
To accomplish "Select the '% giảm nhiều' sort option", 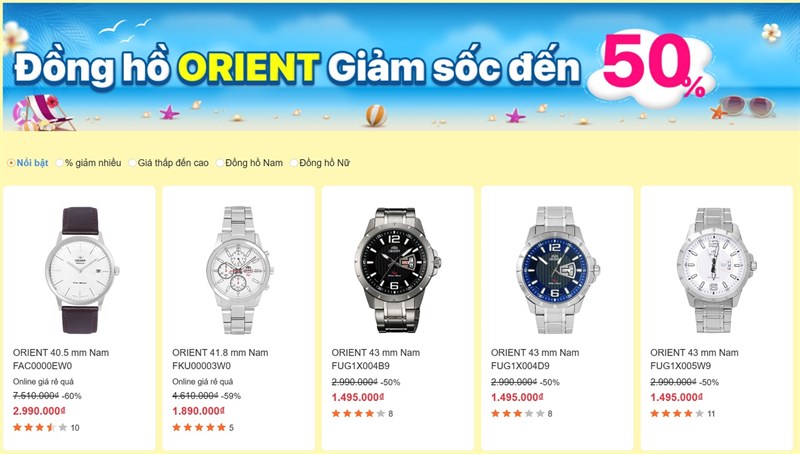I will 88,163.
